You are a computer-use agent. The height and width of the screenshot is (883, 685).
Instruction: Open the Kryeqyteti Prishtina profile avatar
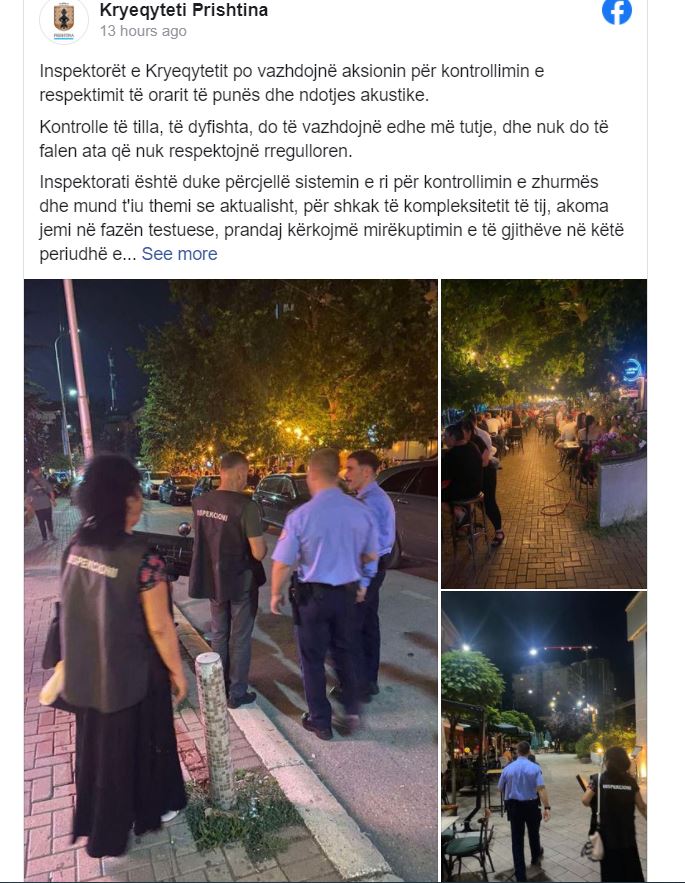pos(64,21)
